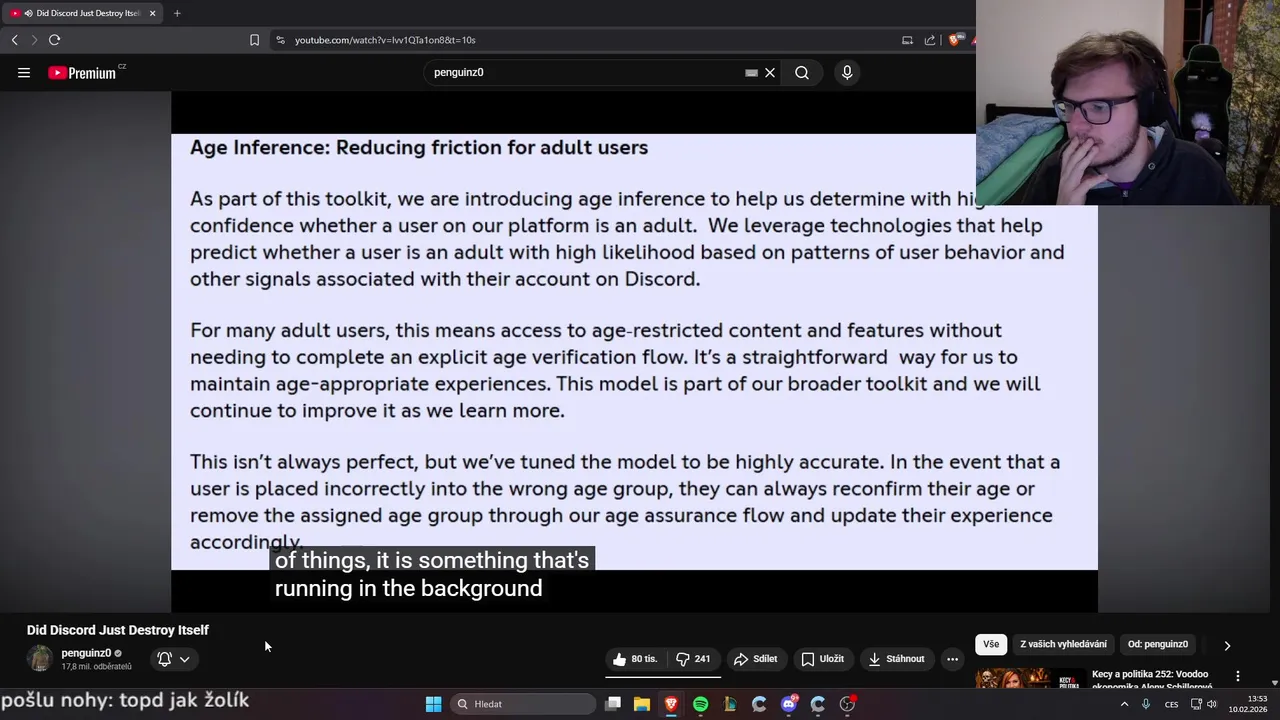Open the Windows Start menu
Image resolution: width=1280 pixels, height=720 pixels.
pos(433,704)
